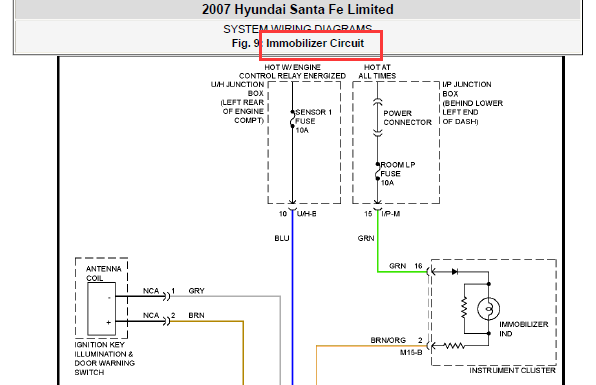Click the 'BLU' wire color label
Viewport: 596px width, 385px height.
pyautogui.click(x=282, y=238)
